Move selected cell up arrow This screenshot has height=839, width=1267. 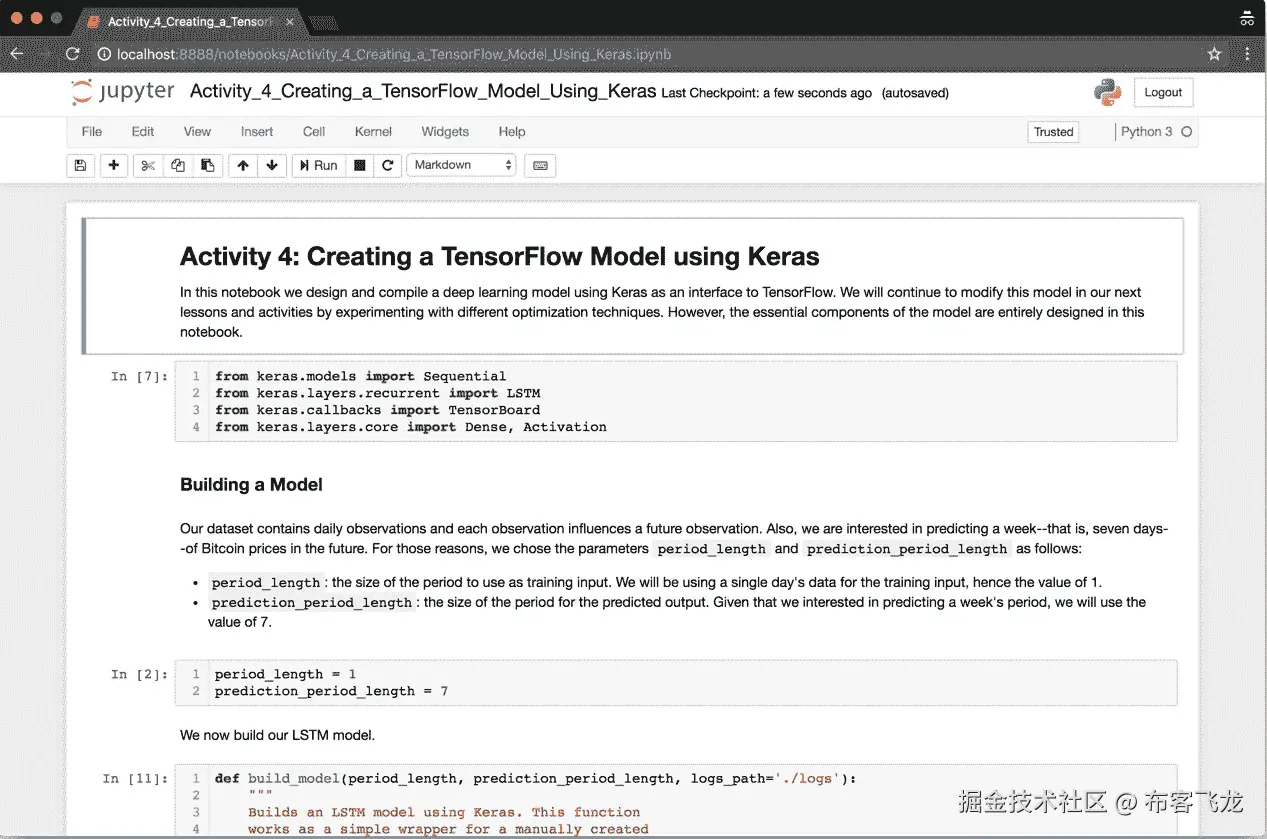pos(243,165)
